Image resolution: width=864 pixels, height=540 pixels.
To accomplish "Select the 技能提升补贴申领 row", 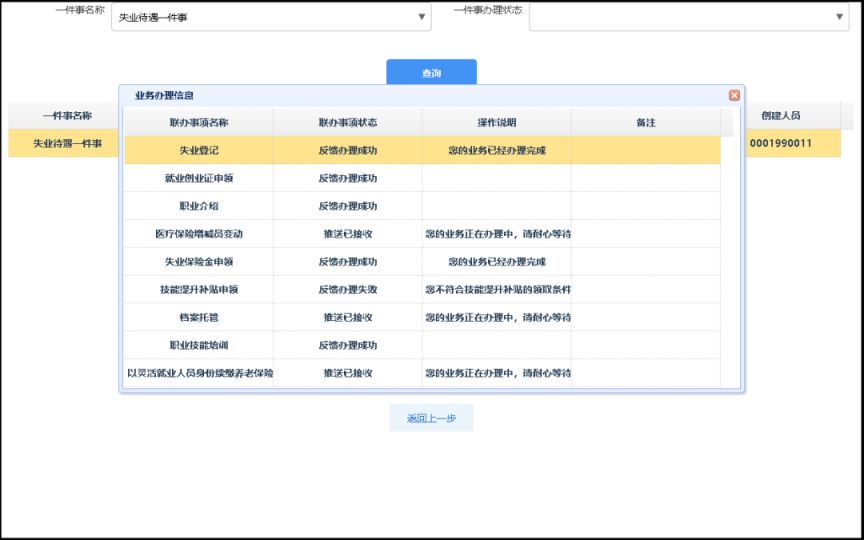I will [x=198, y=290].
